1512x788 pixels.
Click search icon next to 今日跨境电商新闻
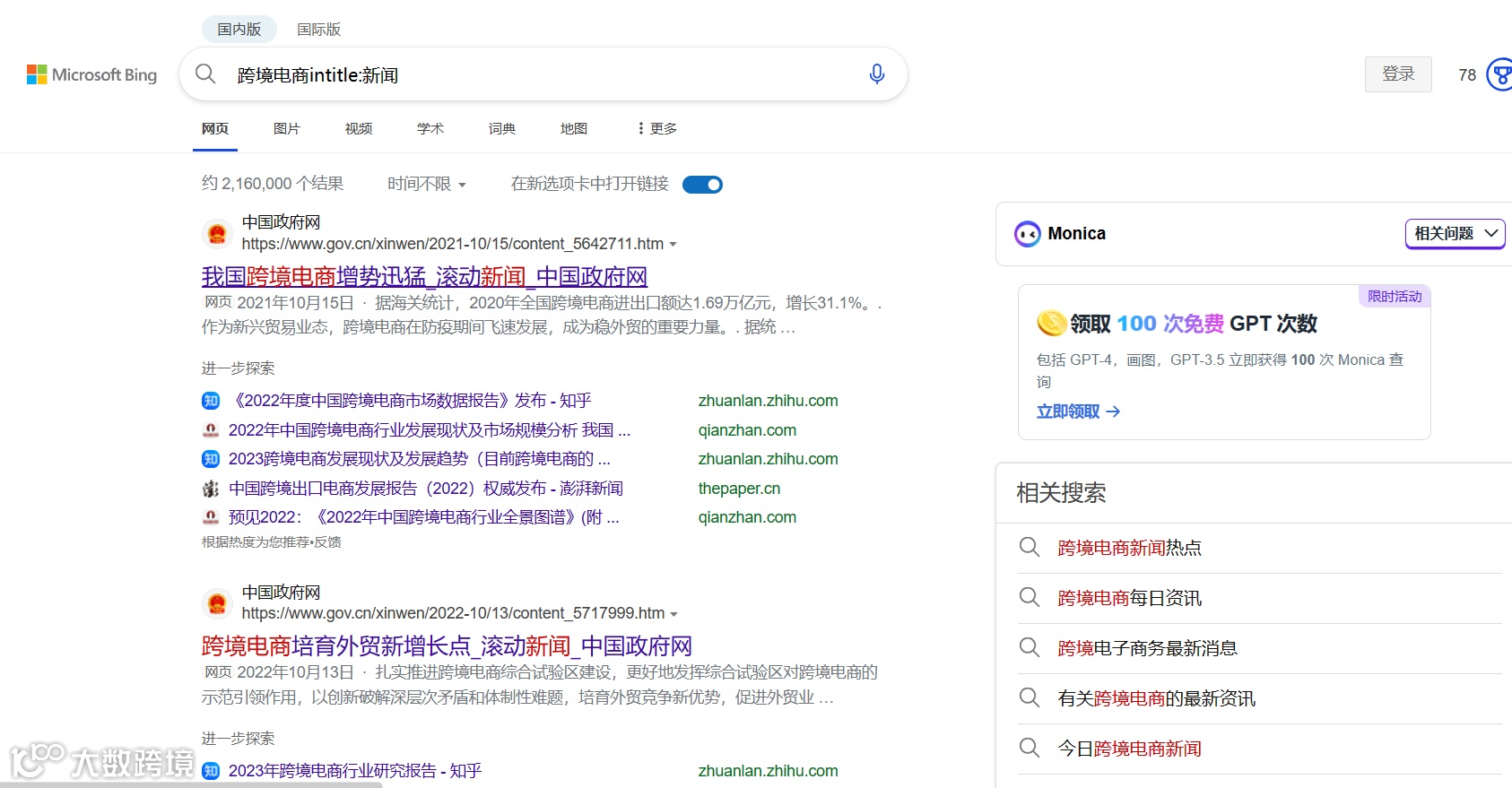click(x=1030, y=748)
